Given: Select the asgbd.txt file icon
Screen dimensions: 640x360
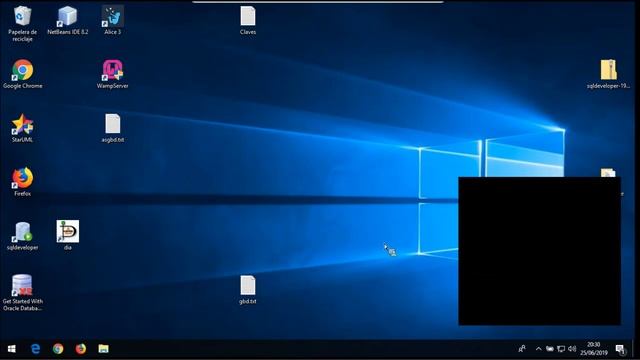Looking at the screenshot, I should [x=113, y=128].
